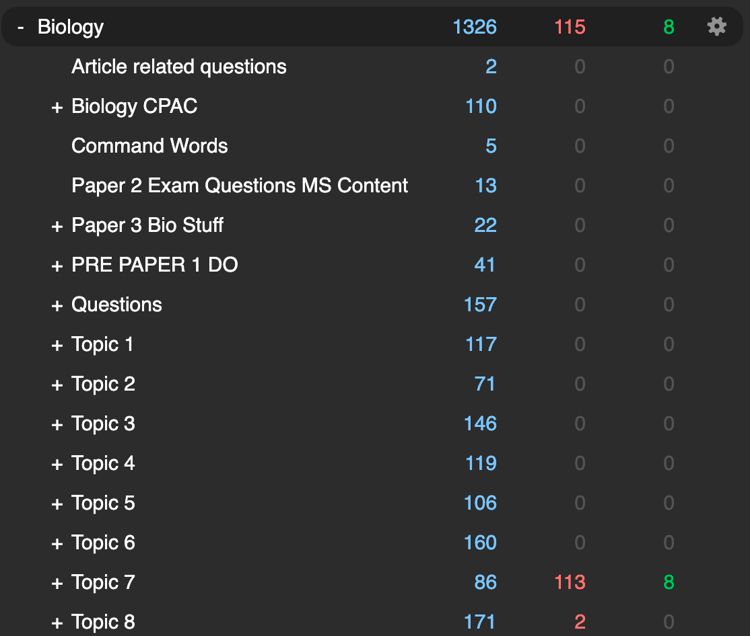The width and height of the screenshot is (750, 636).
Task: Select the Topic 3 deck name
Action: click(103, 424)
